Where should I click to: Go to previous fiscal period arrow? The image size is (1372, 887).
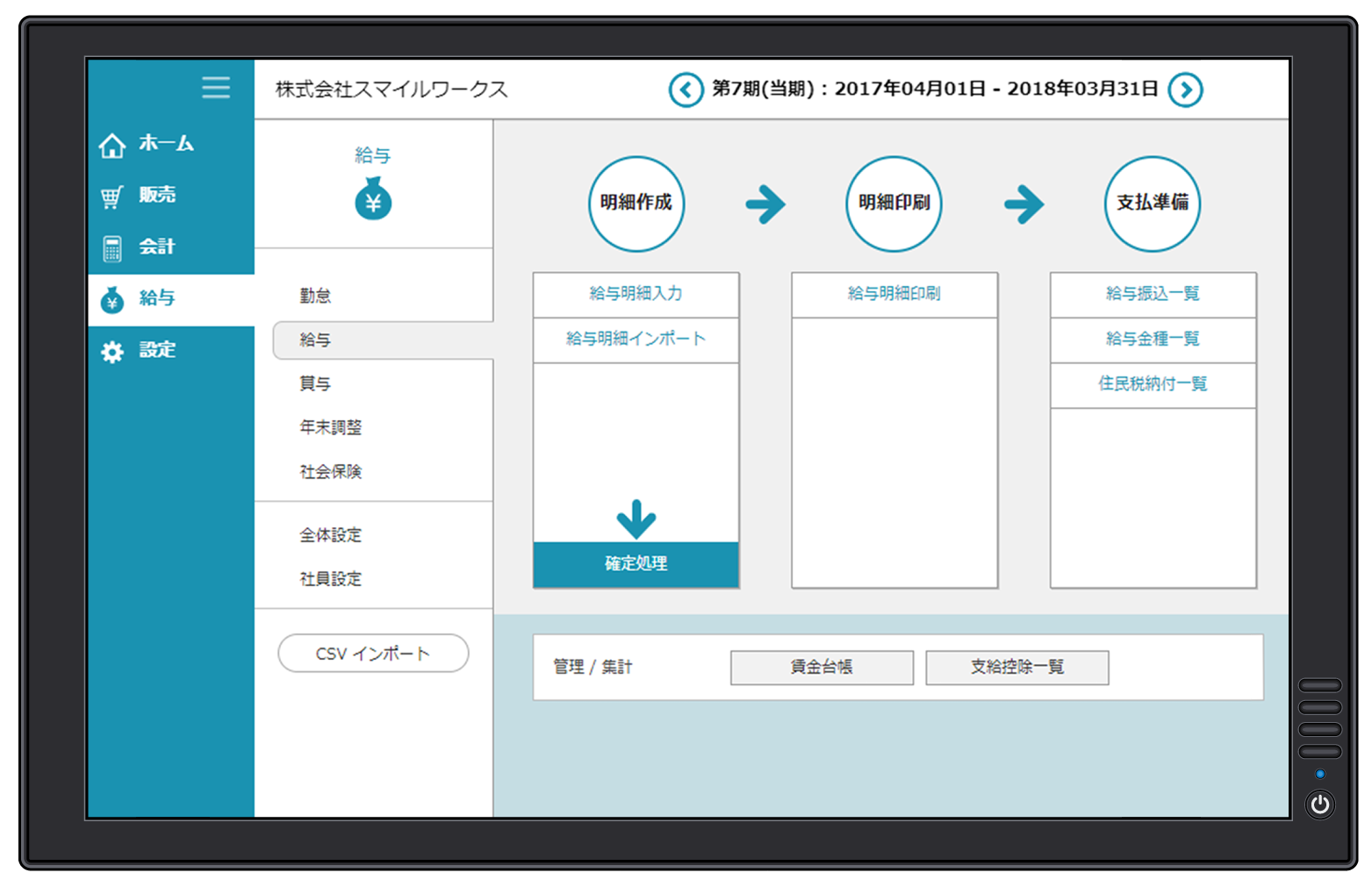[x=686, y=89]
